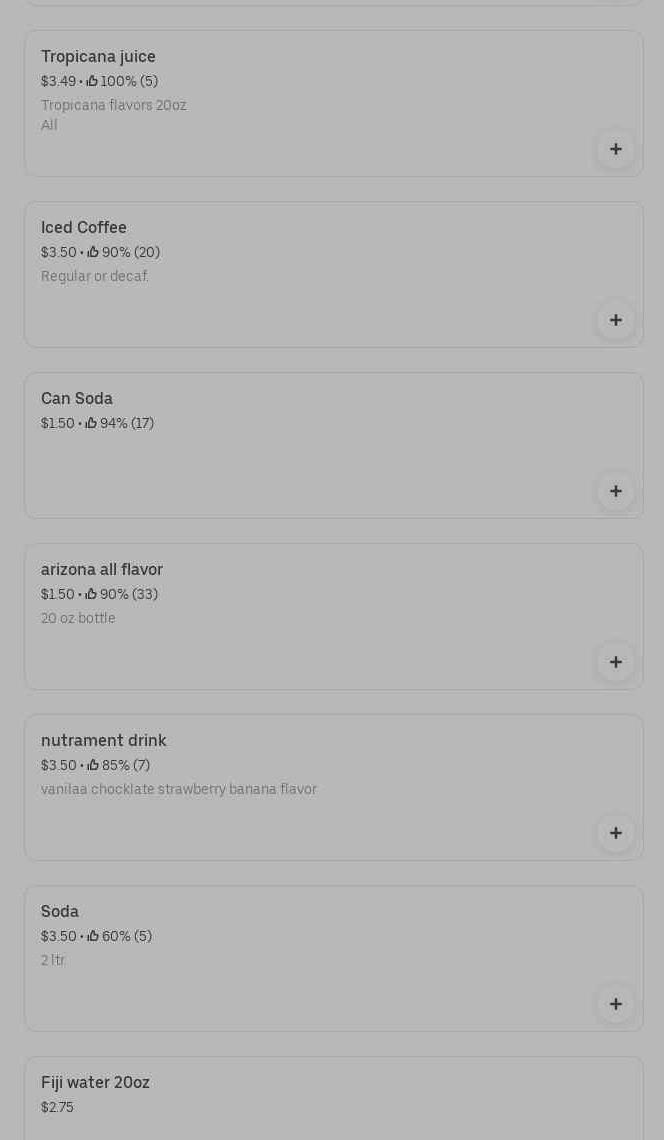Open the nutrament drink item heading
Viewport: 664px width, 1140px height.
[x=104, y=741]
